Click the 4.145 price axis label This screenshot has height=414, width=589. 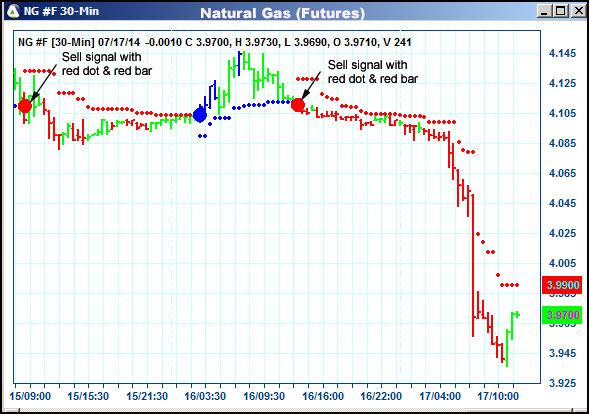[562, 53]
